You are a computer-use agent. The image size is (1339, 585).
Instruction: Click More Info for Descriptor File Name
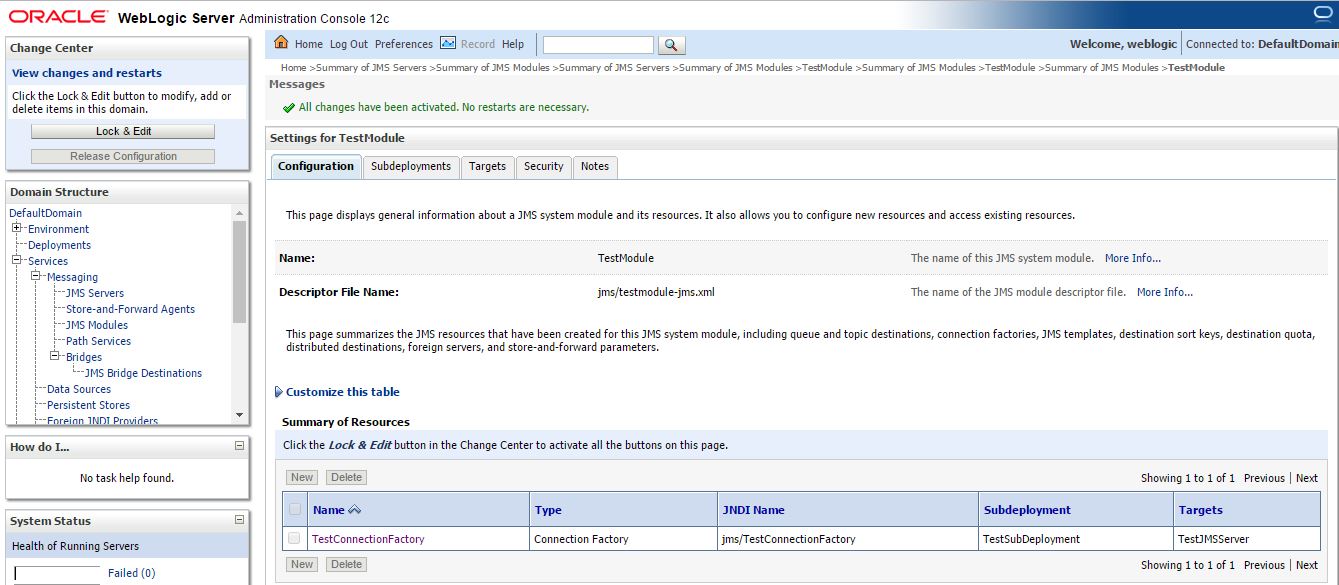pos(1165,292)
